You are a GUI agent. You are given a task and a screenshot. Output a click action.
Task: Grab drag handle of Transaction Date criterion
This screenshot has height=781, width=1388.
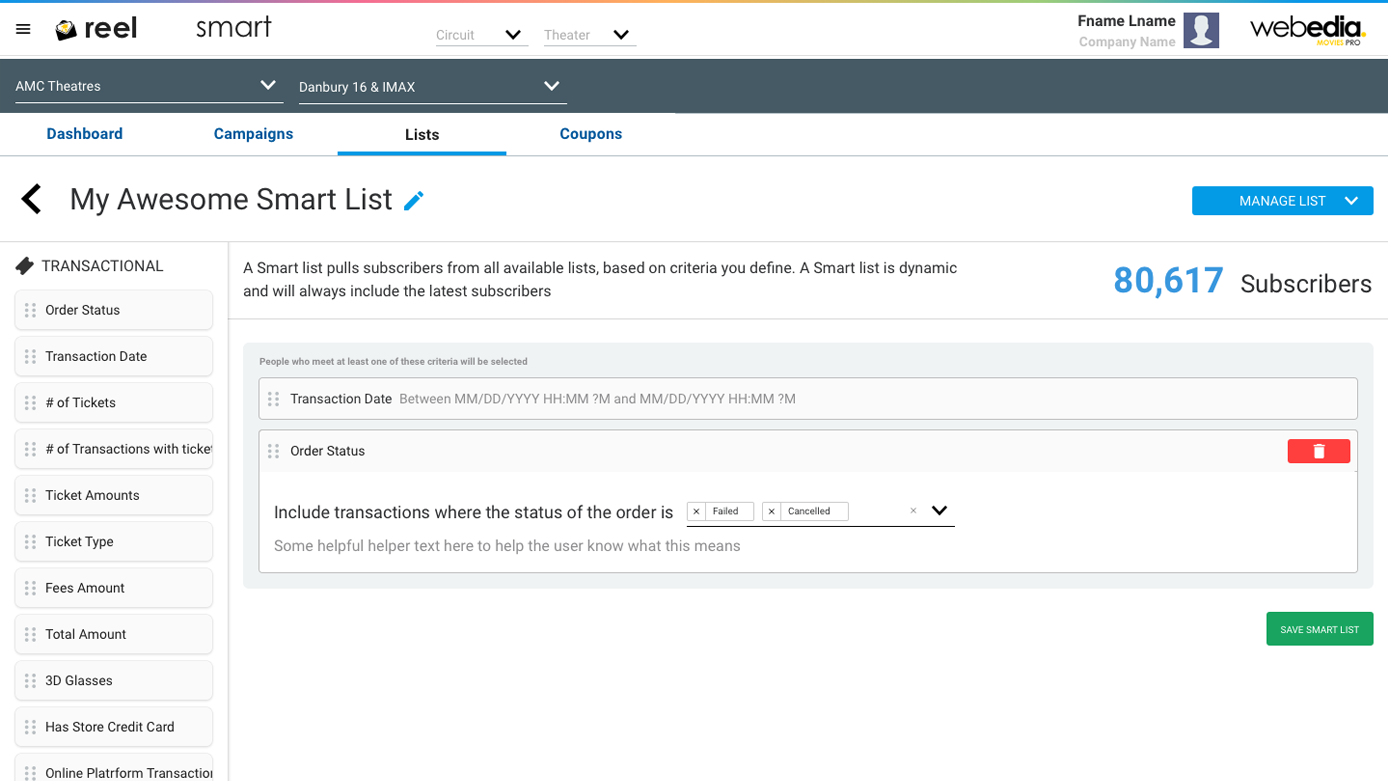[x=273, y=399]
